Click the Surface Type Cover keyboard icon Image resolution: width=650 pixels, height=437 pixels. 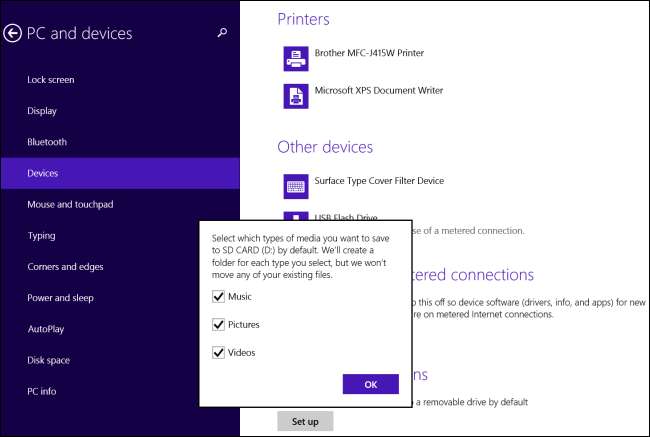coord(296,185)
